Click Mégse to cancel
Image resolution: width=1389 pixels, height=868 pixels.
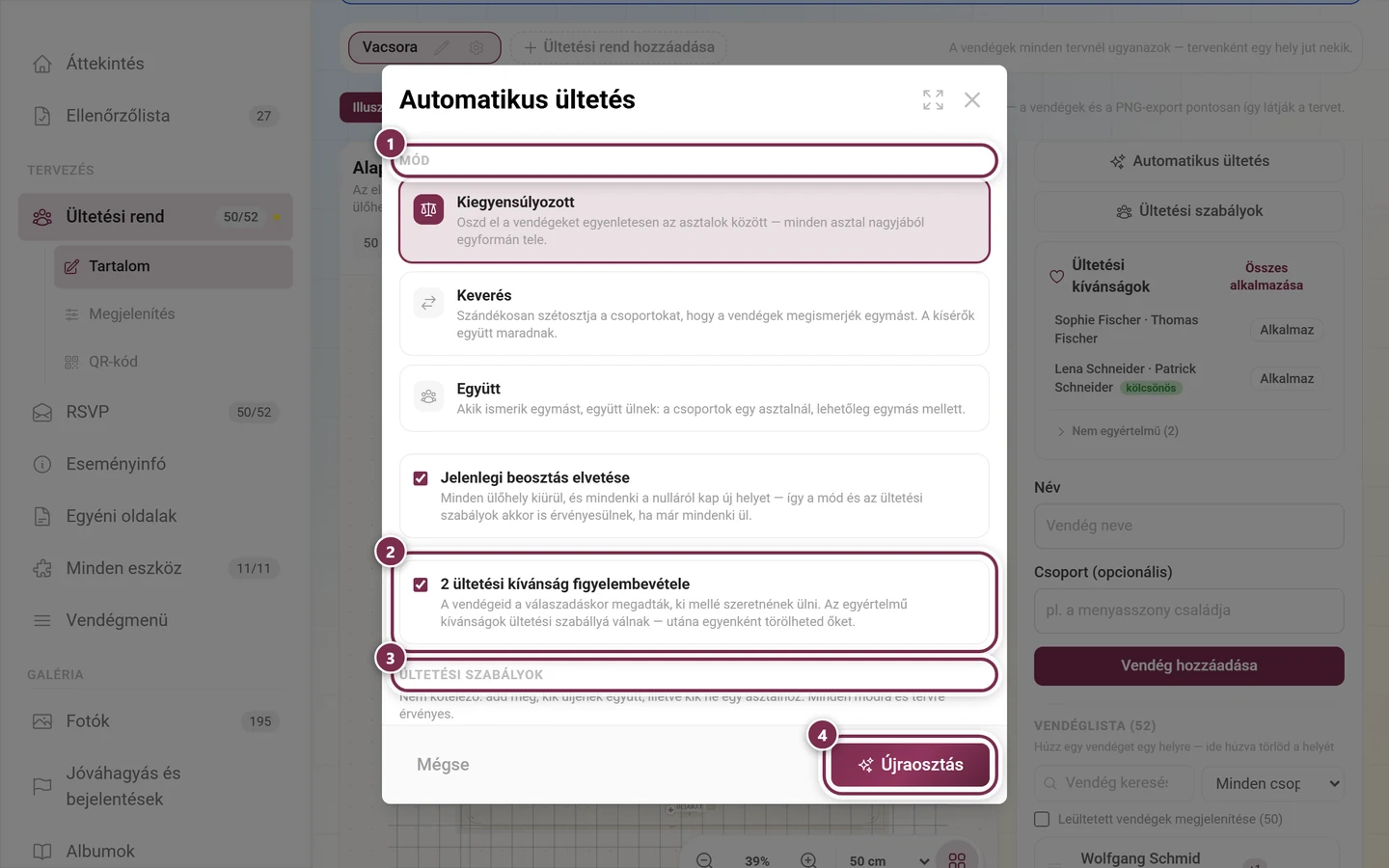pos(443,765)
